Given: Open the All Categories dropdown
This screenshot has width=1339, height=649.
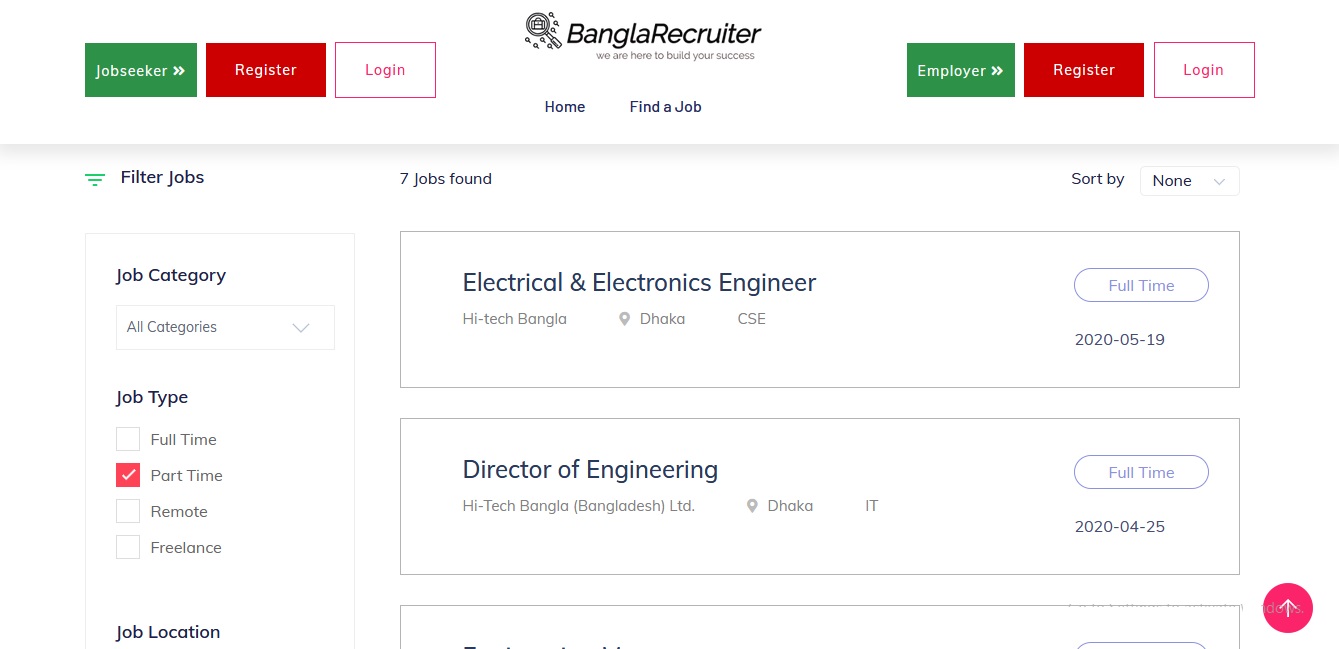Looking at the screenshot, I should pos(225,327).
